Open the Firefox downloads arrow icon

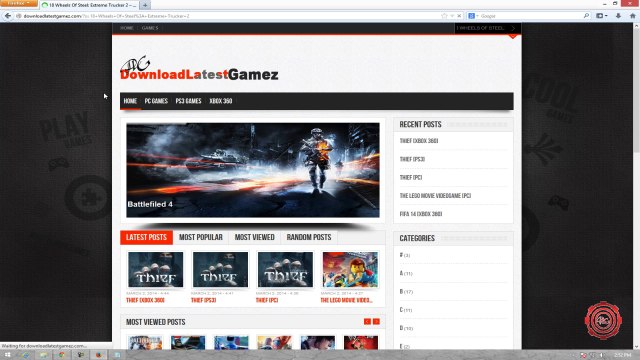coord(618,16)
